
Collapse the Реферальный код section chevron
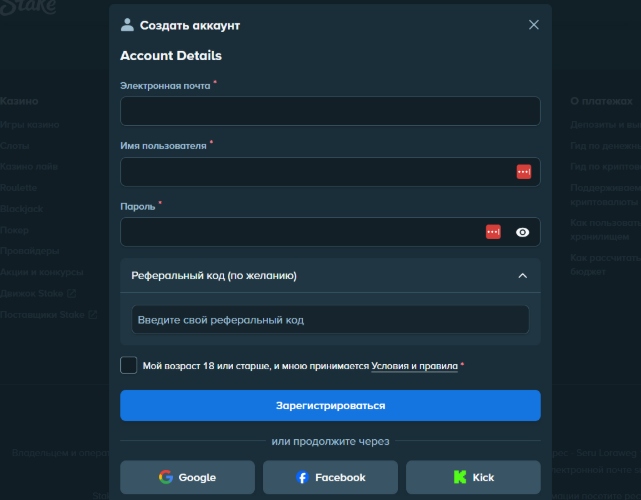pos(522,276)
